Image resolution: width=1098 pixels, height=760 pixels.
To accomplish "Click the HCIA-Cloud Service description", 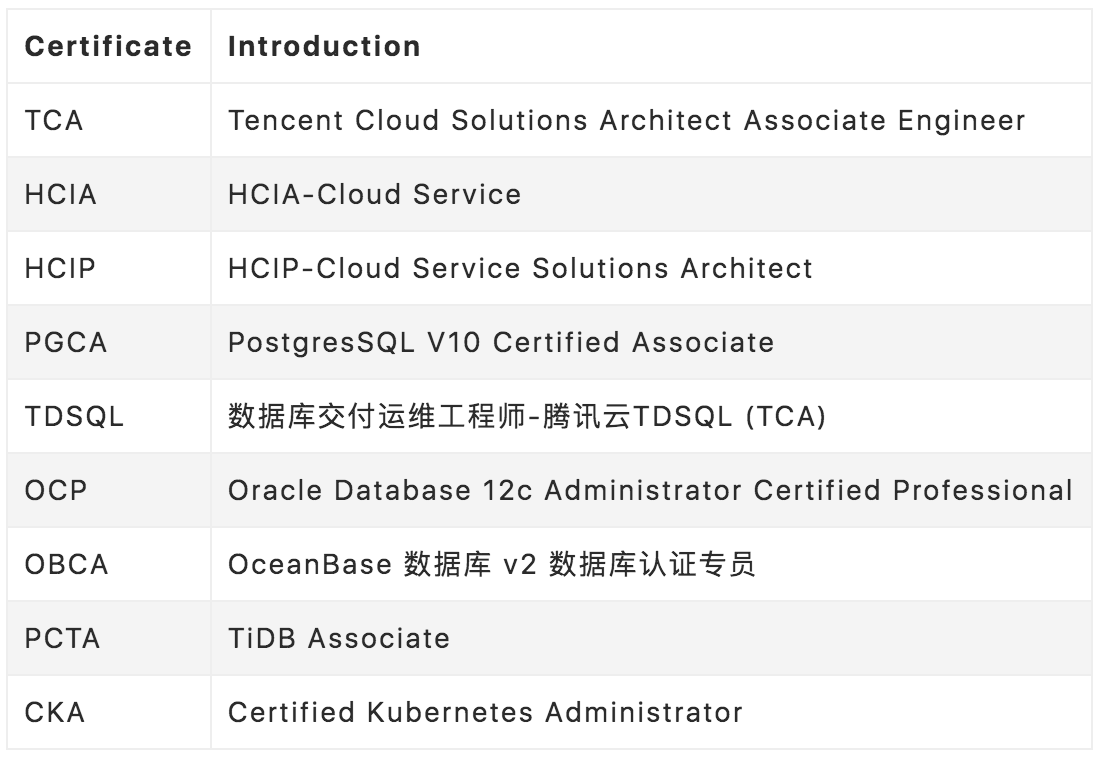I will pos(375,194).
